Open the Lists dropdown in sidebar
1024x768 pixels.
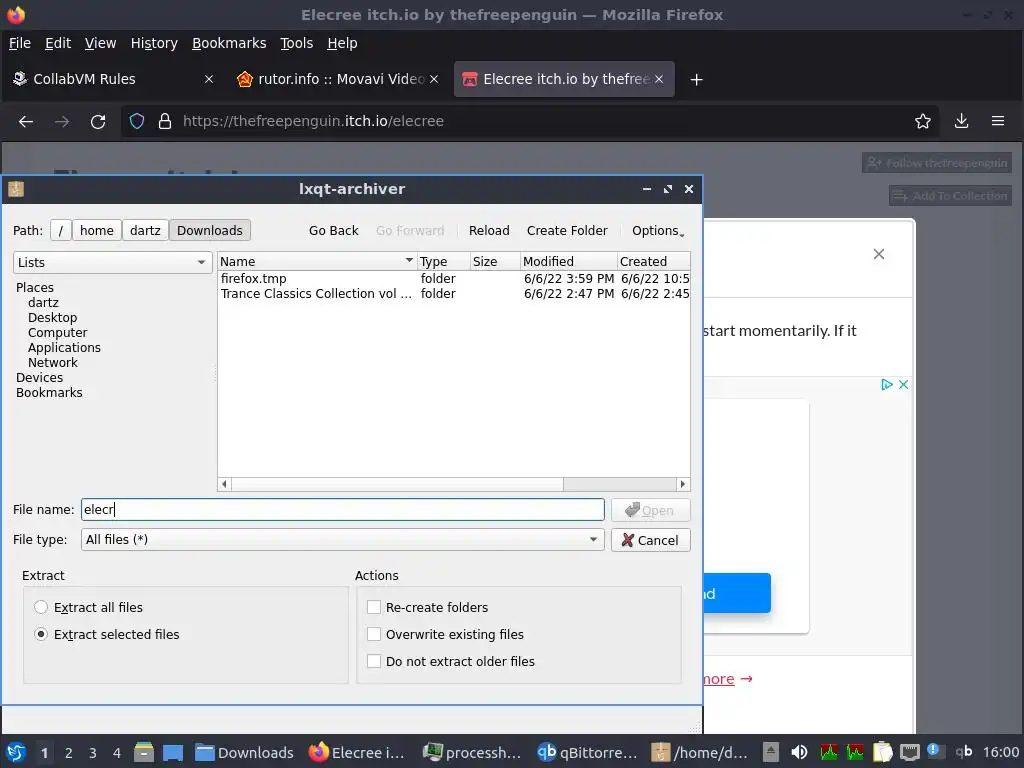(112, 263)
